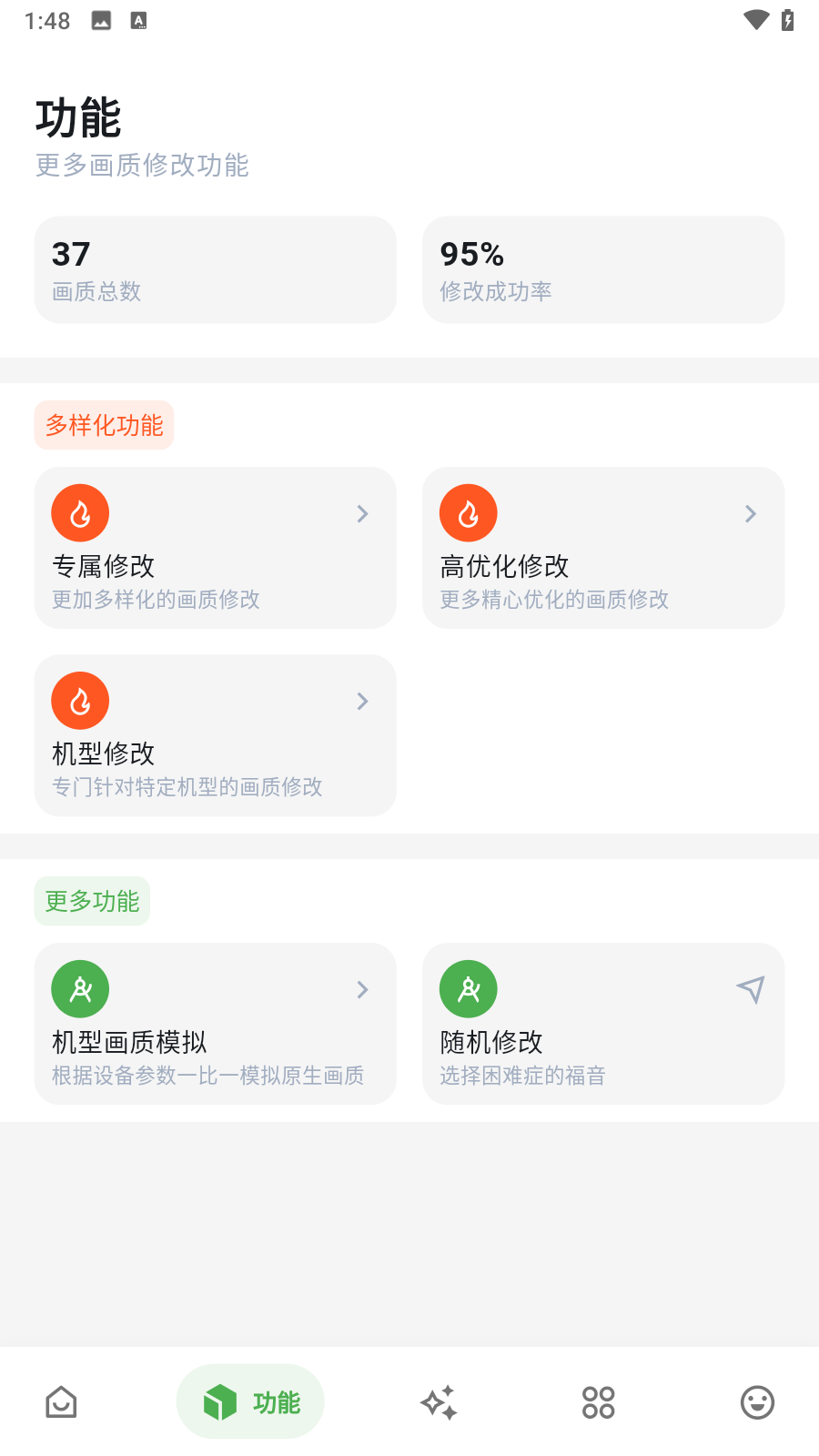Tap the flame icon on 专属修改 card
Screen dimensions: 819x1456
pos(80,513)
